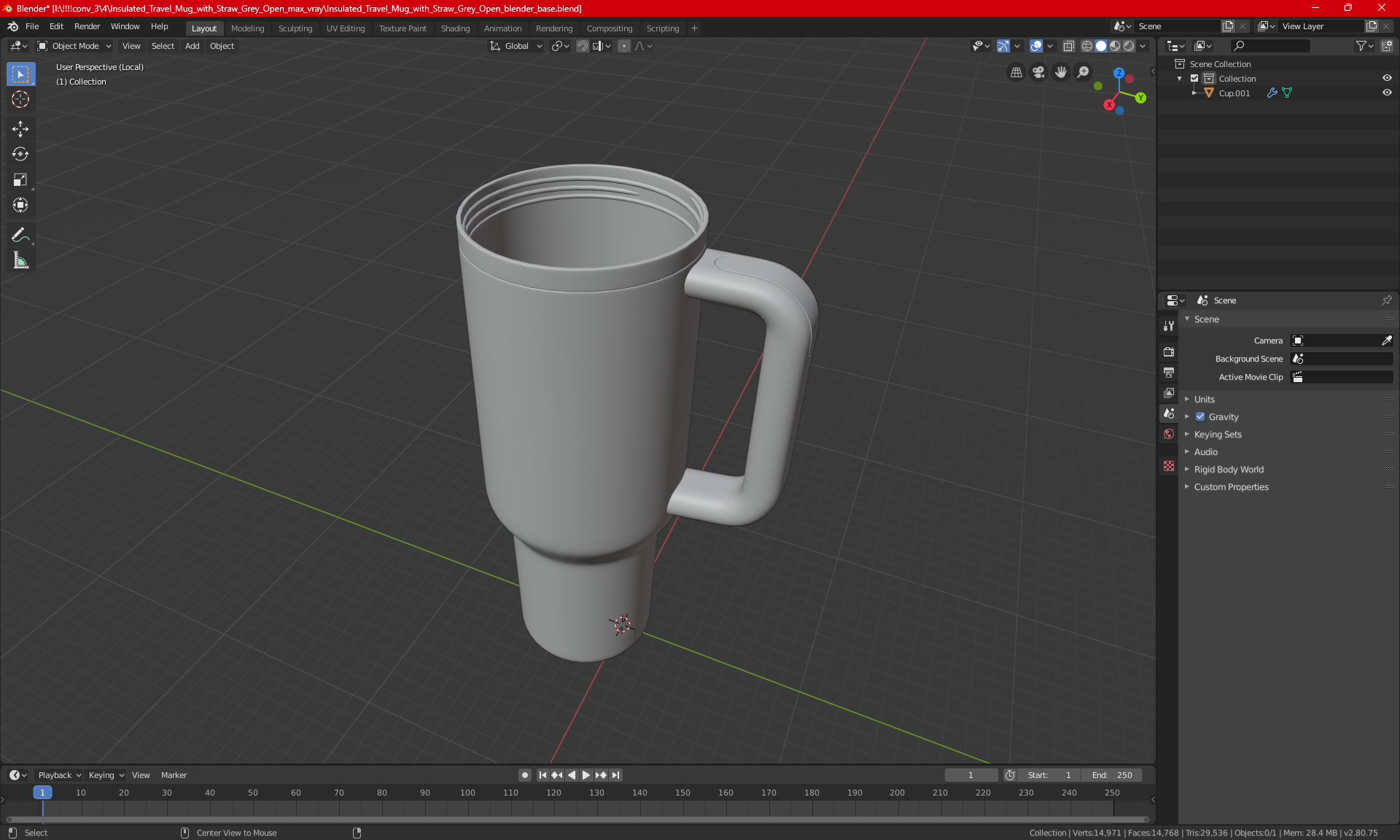Image resolution: width=1400 pixels, height=840 pixels.
Task: Switch to Rendered viewport shading
Action: click(x=1129, y=46)
